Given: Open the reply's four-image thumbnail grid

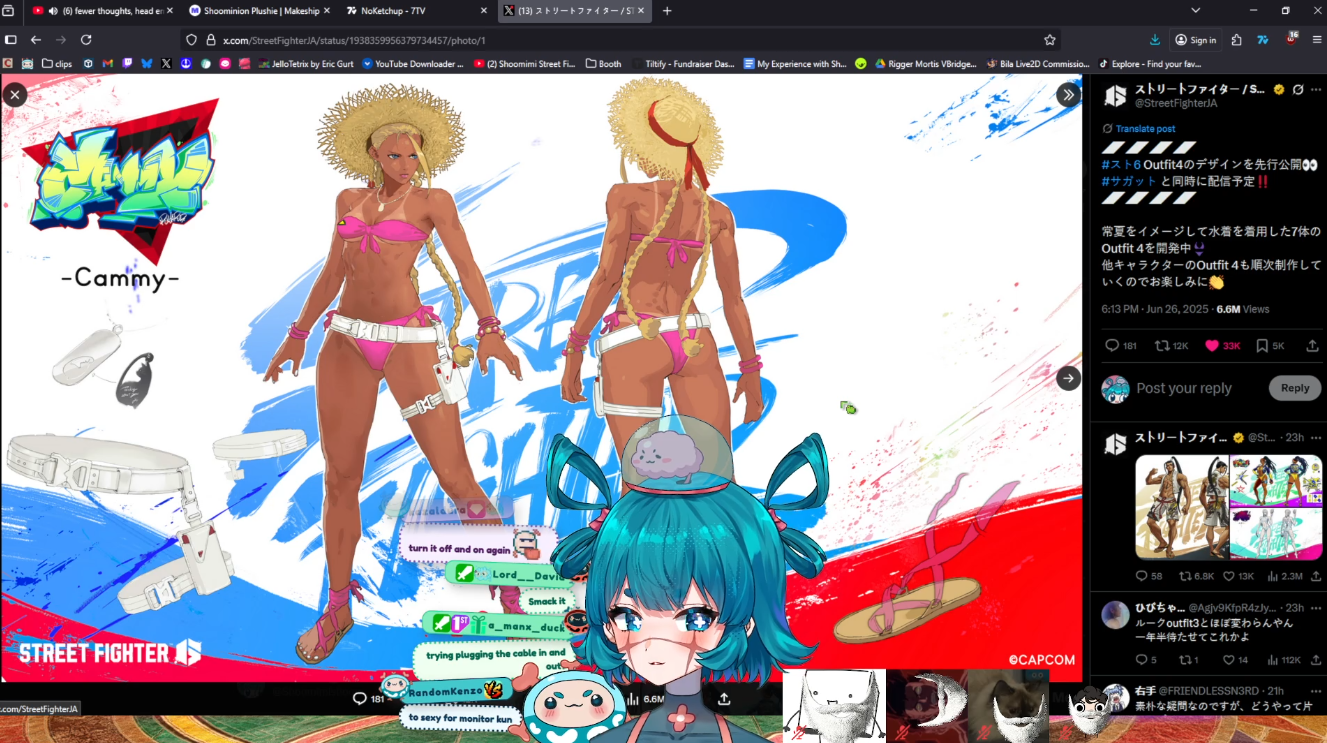Looking at the screenshot, I should pos(1229,507).
